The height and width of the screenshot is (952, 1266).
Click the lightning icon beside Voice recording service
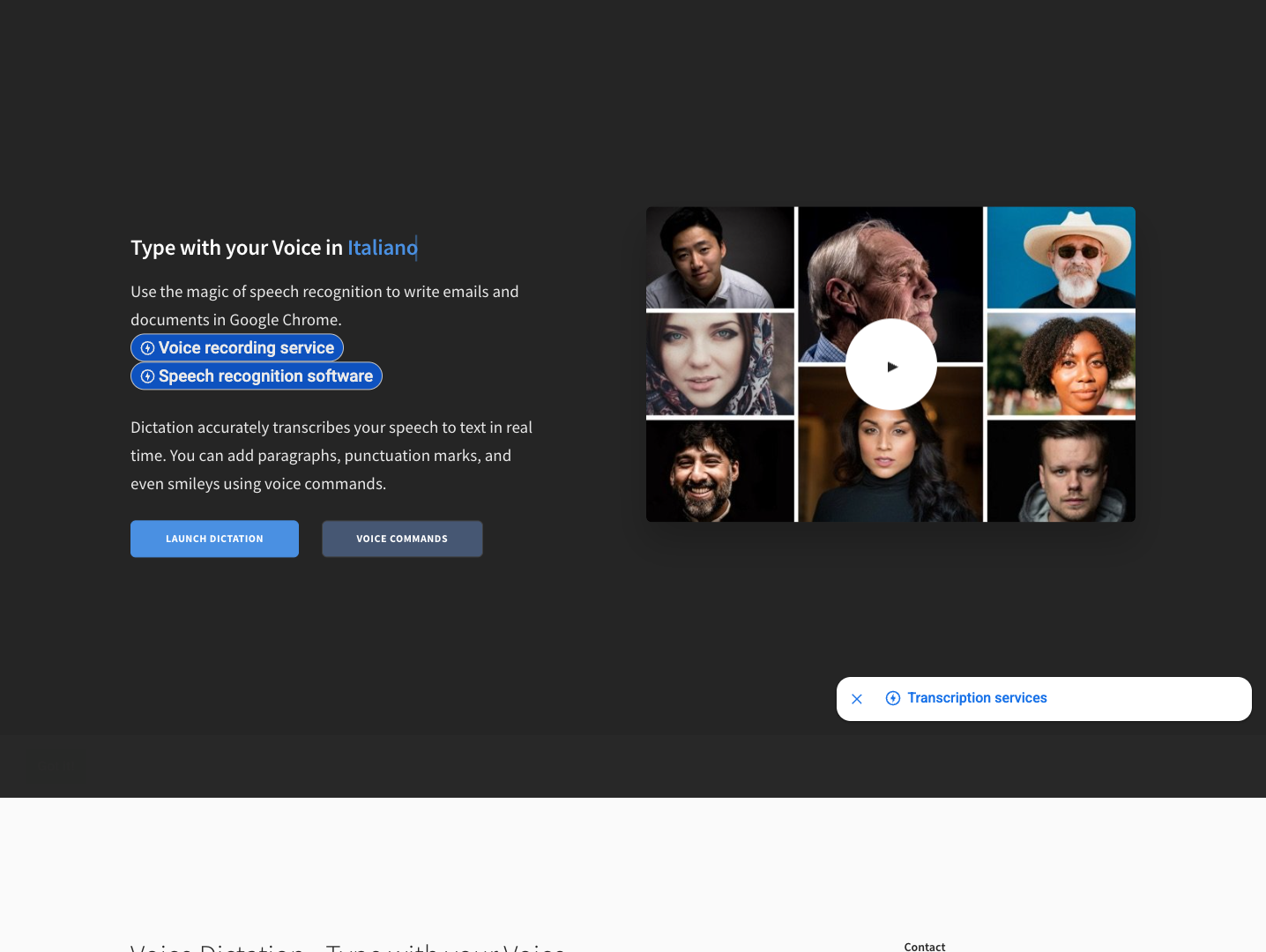[x=147, y=348]
